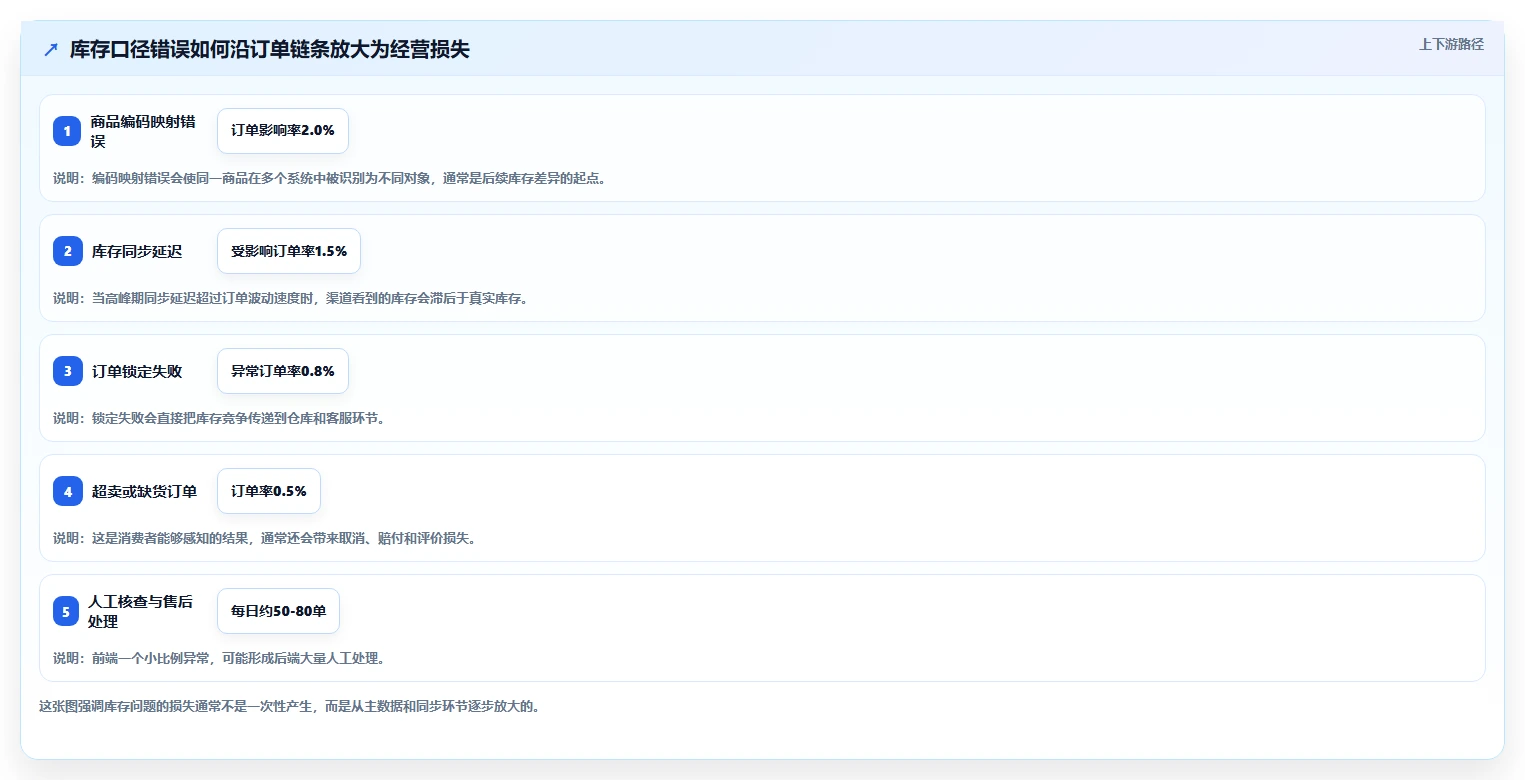
Task: Click description starting 这是消费者能够感知的结果
Action: coord(265,539)
